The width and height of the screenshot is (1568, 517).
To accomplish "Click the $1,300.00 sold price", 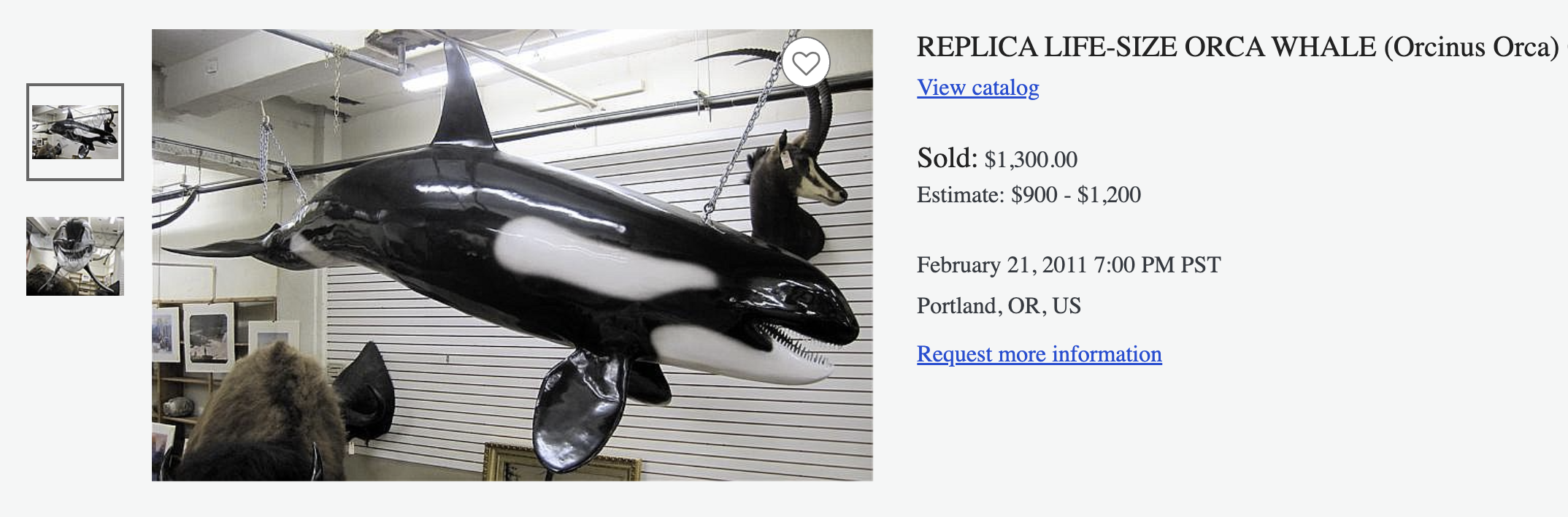I will pyautogui.click(x=1031, y=159).
